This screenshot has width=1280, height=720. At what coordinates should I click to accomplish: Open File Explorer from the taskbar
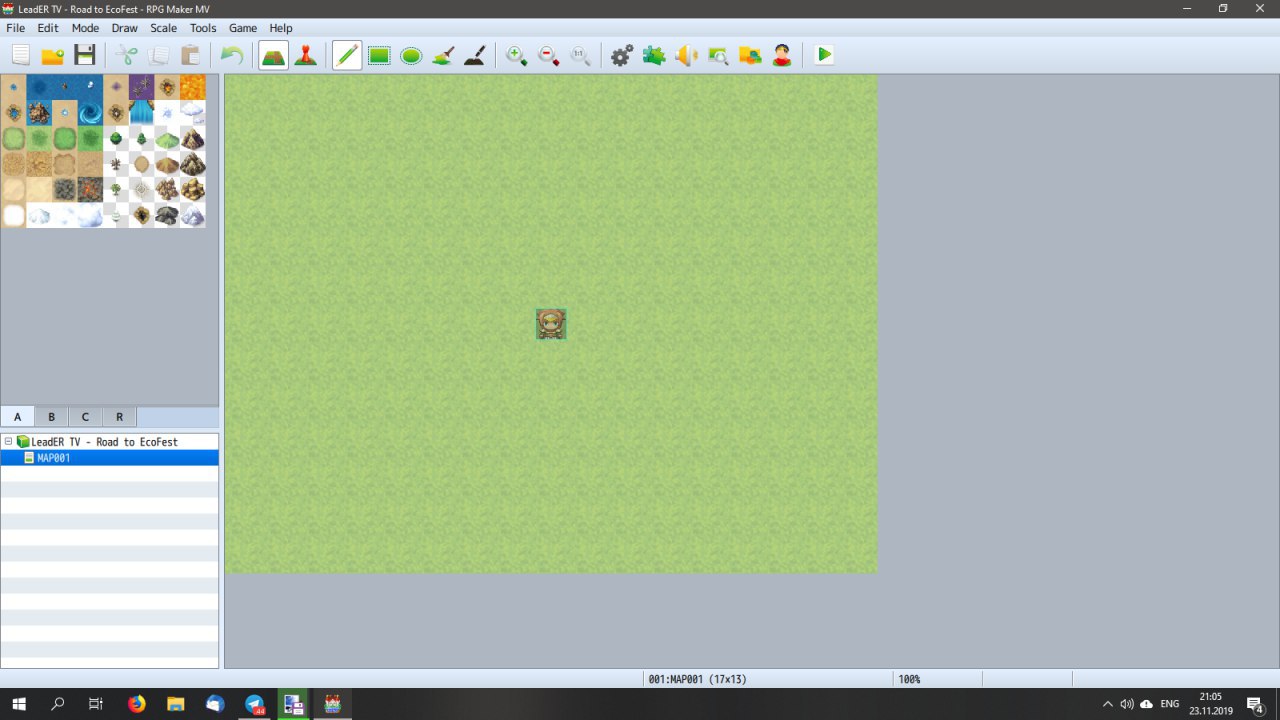coord(176,704)
